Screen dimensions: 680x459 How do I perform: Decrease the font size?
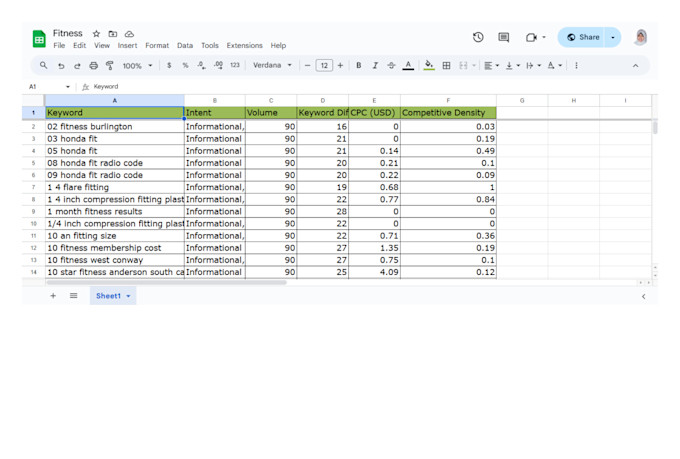coord(307,66)
